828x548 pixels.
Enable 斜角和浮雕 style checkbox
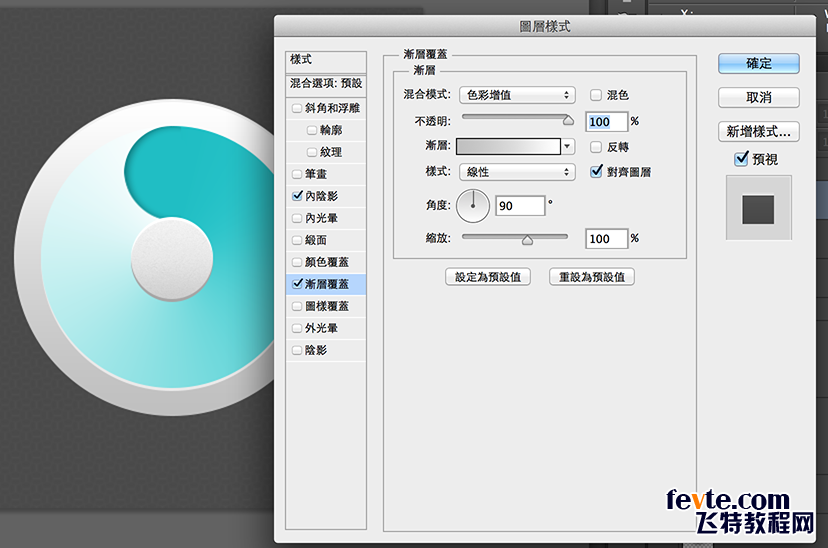click(x=297, y=108)
